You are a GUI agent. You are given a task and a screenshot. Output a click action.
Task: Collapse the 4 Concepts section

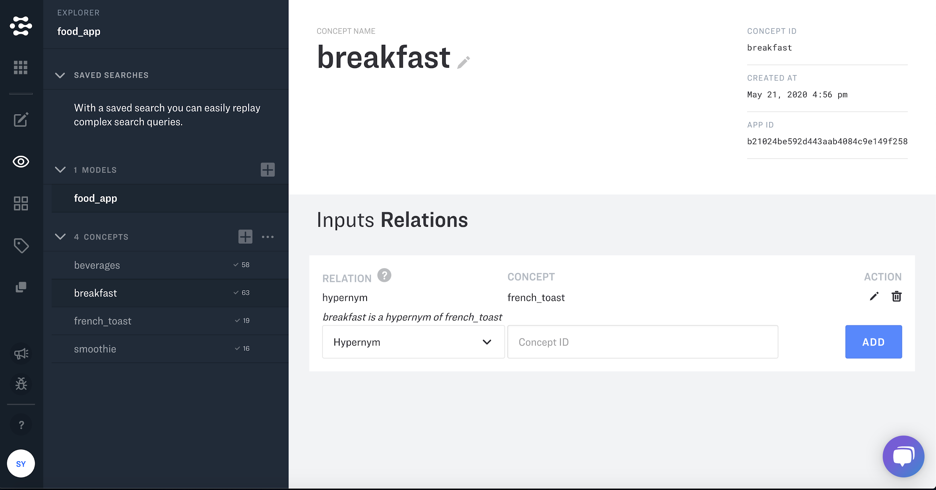tap(60, 237)
